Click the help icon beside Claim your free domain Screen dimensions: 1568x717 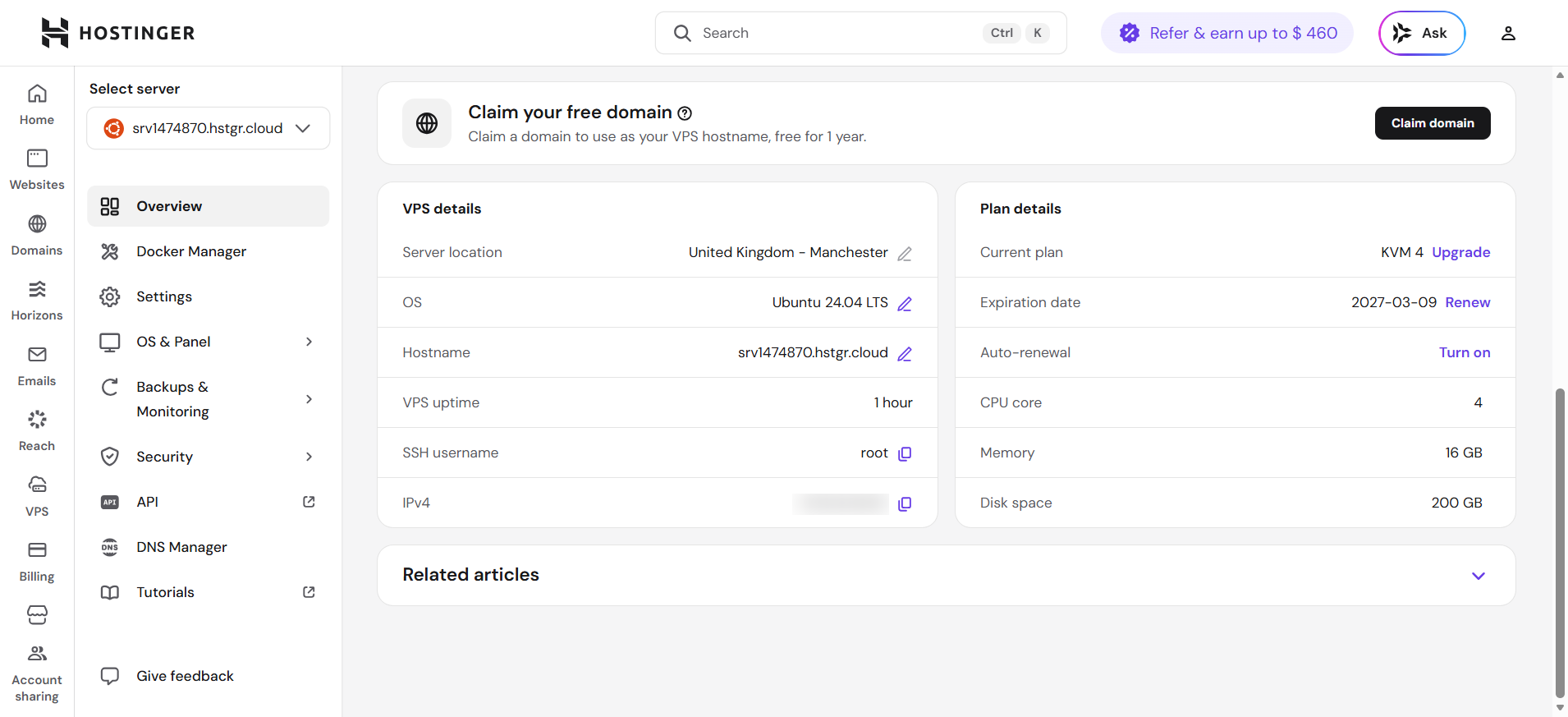click(x=685, y=113)
